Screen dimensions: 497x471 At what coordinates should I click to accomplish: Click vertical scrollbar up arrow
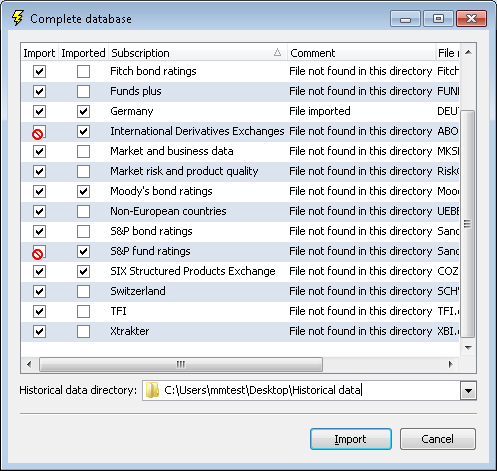pos(468,52)
